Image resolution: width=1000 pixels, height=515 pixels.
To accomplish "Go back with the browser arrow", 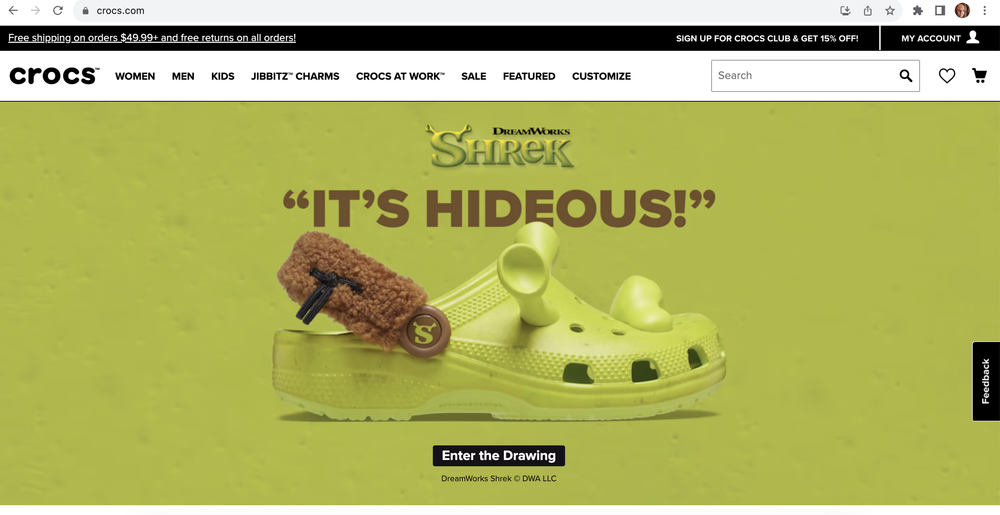I will pos(13,10).
